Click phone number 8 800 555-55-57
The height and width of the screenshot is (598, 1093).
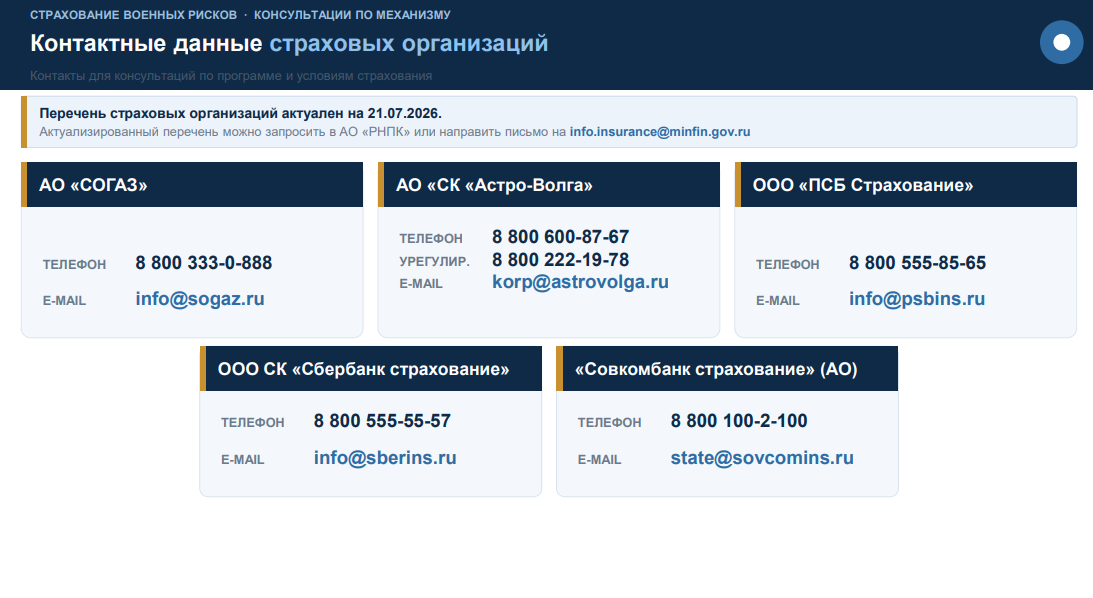pyautogui.click(x=382, y=421)
